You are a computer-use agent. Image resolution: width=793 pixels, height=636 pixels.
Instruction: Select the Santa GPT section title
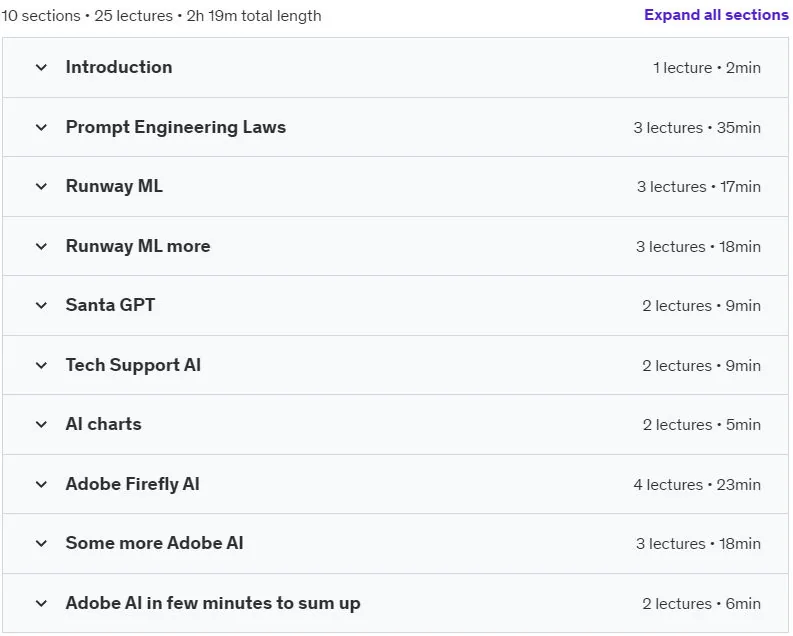pyautogui.click(x=110, y=305)
